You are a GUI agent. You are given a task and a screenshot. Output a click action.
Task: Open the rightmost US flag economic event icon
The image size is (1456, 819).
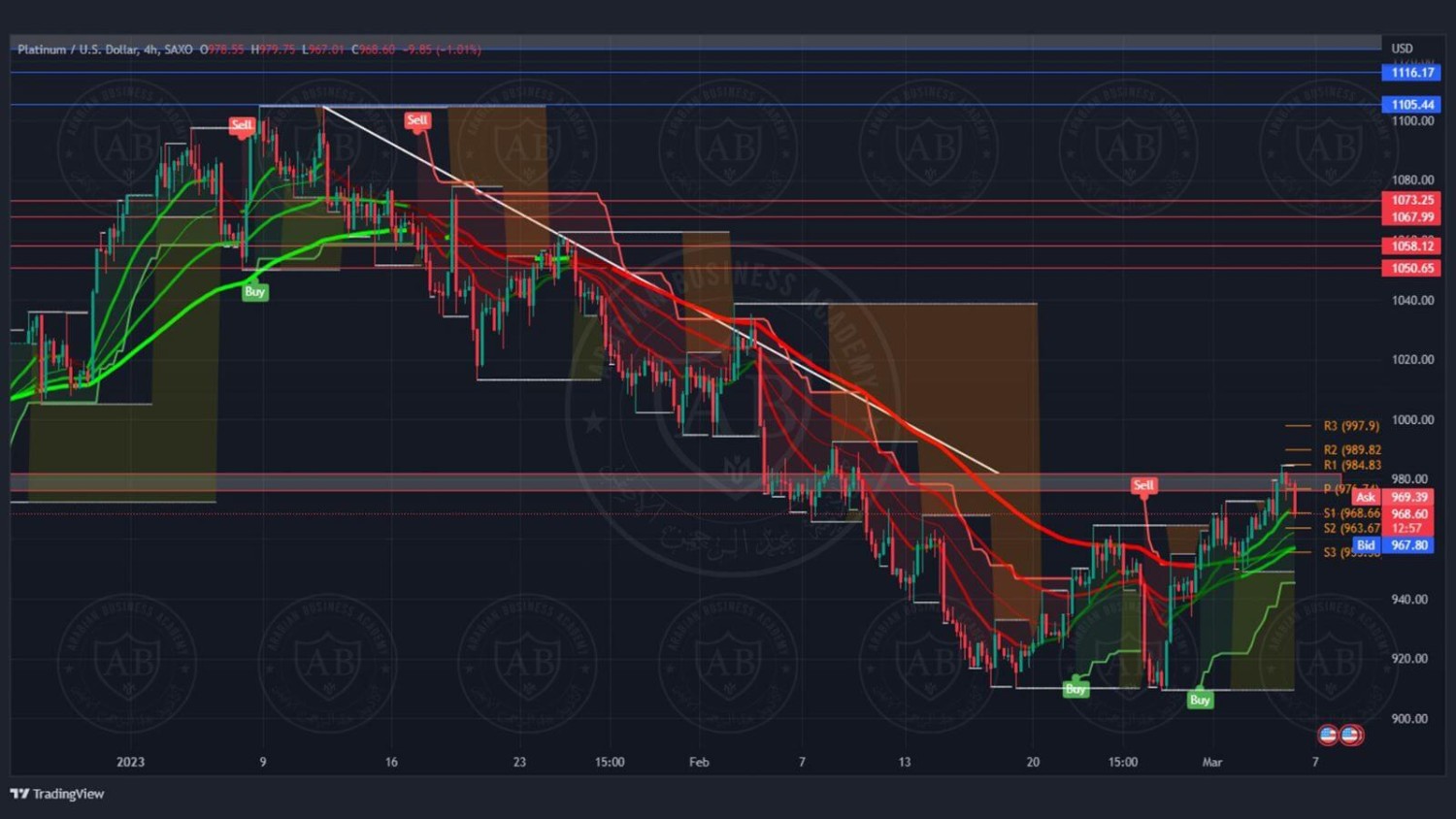1350,736
